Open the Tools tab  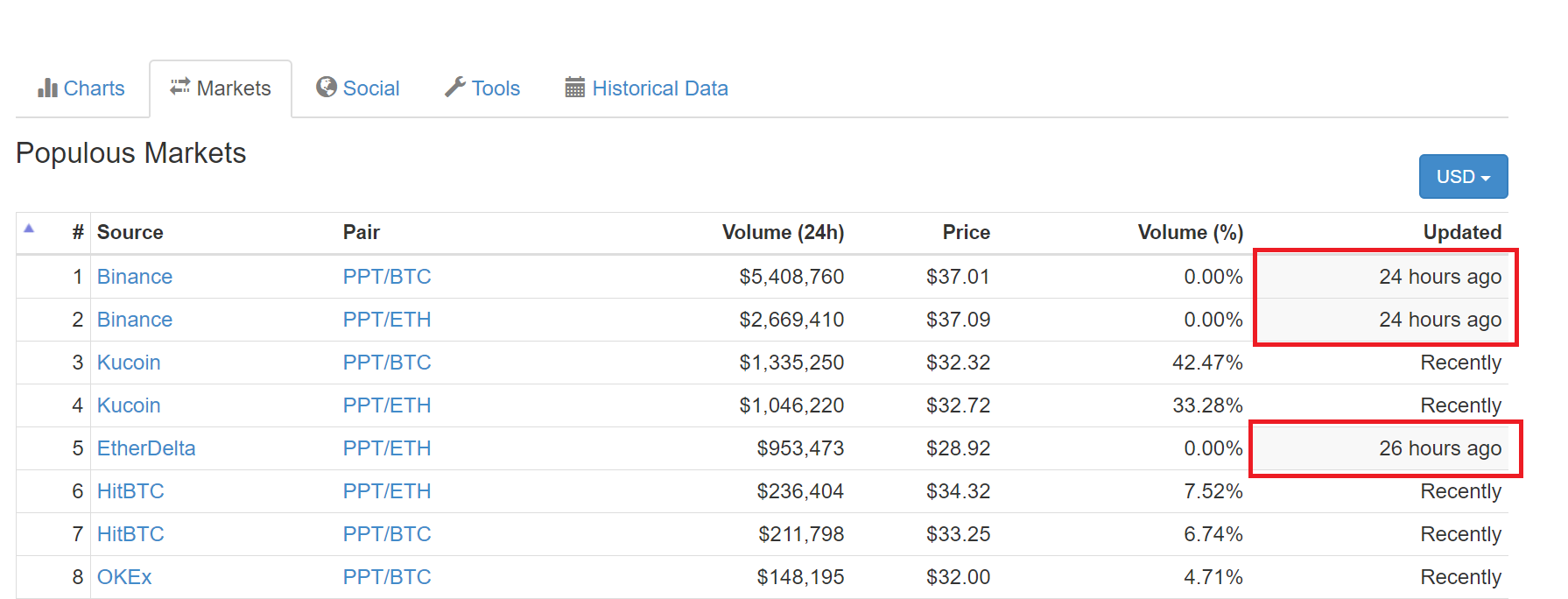pyautogui.click(x=482, y=88)
